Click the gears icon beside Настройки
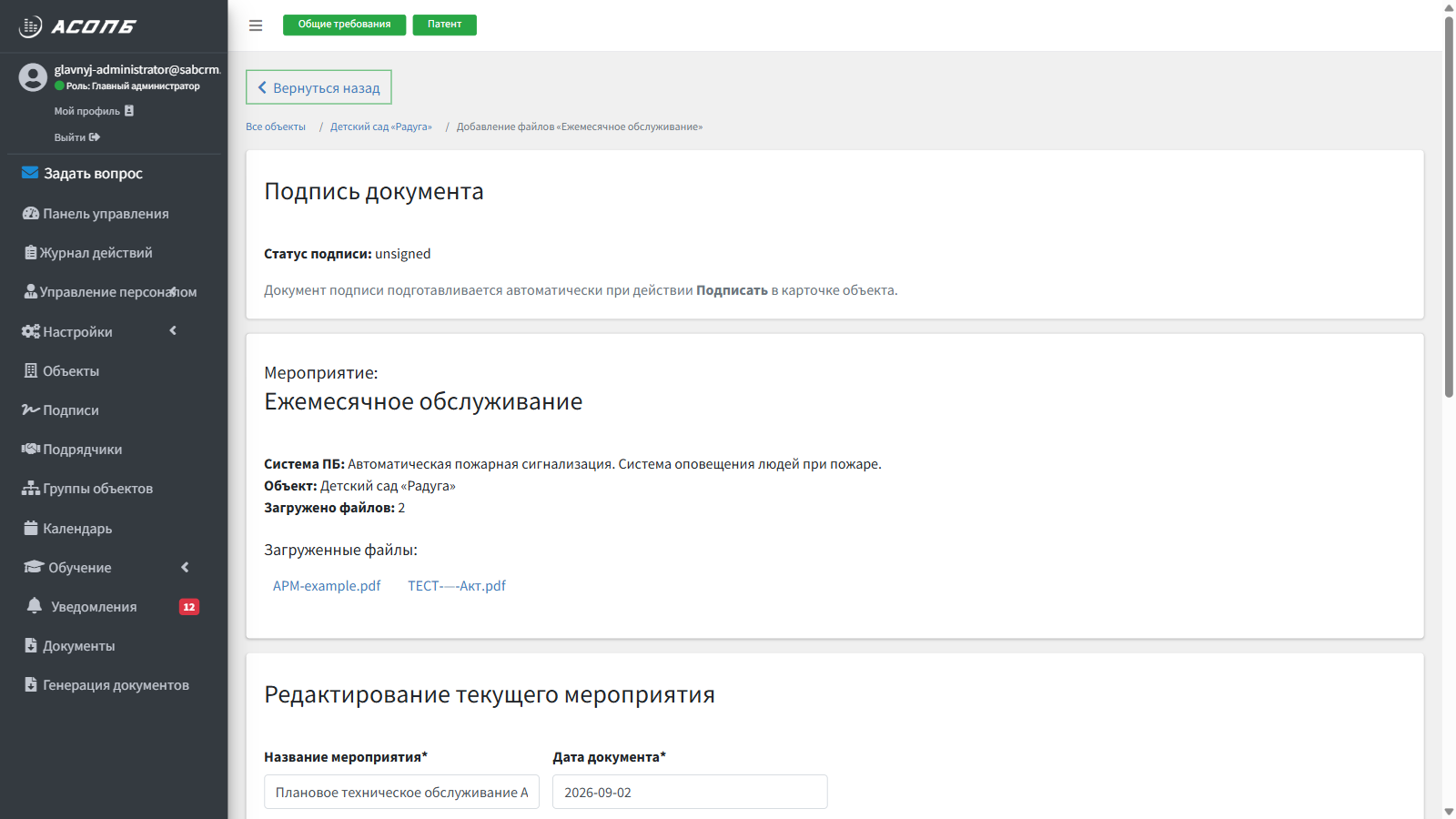 [x=31, y=331]
